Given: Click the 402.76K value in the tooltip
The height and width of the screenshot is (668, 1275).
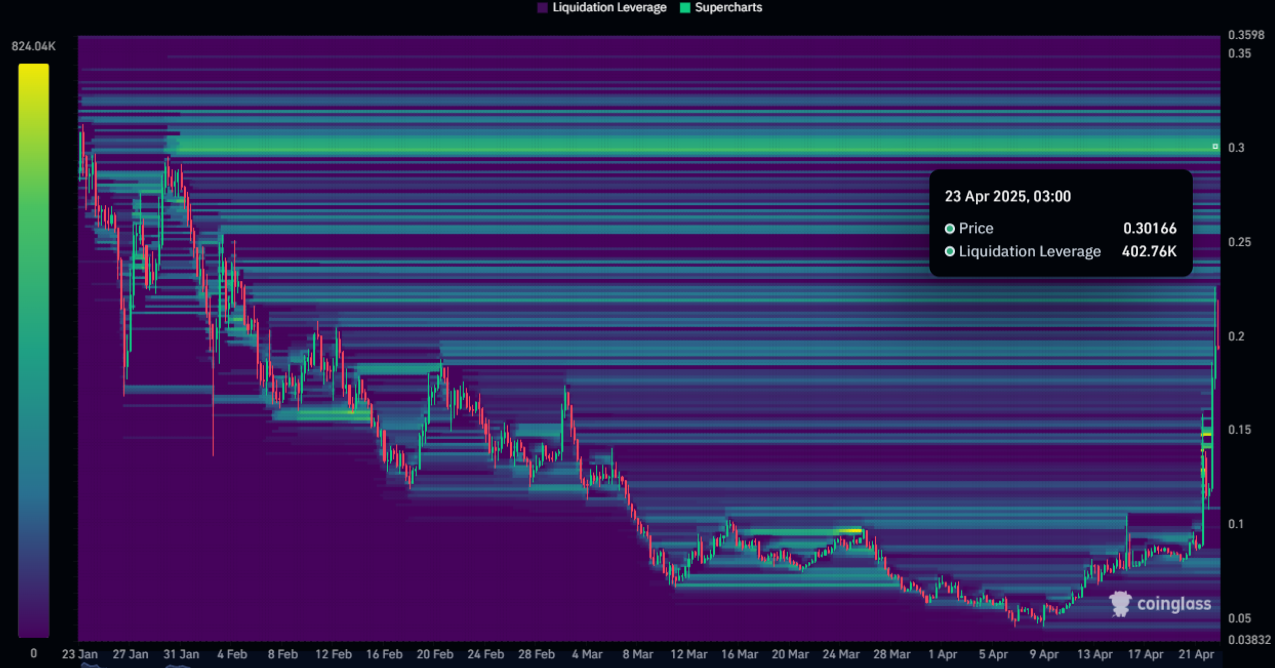Looking at the screenshot, I should (x=1148, y=252).
